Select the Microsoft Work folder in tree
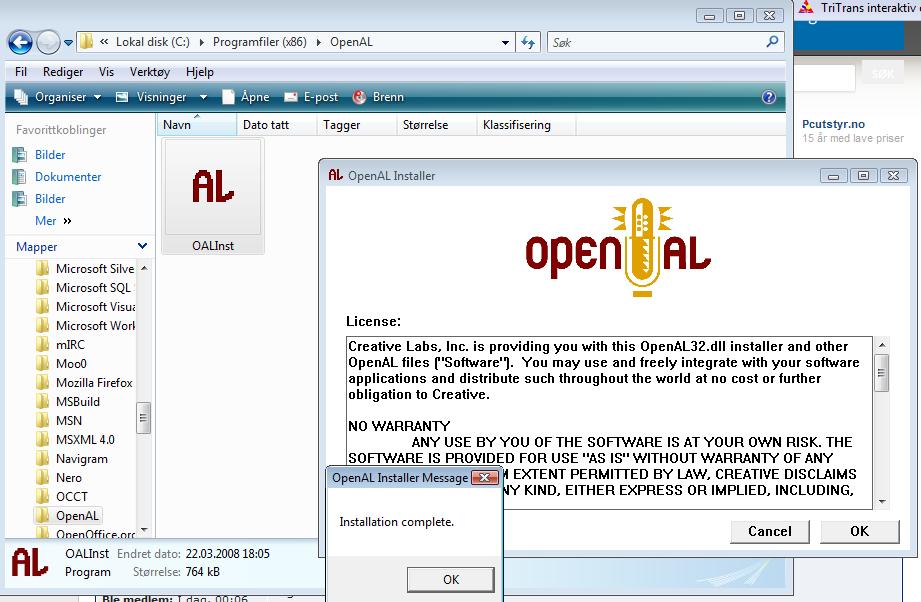 coord(95,325)
